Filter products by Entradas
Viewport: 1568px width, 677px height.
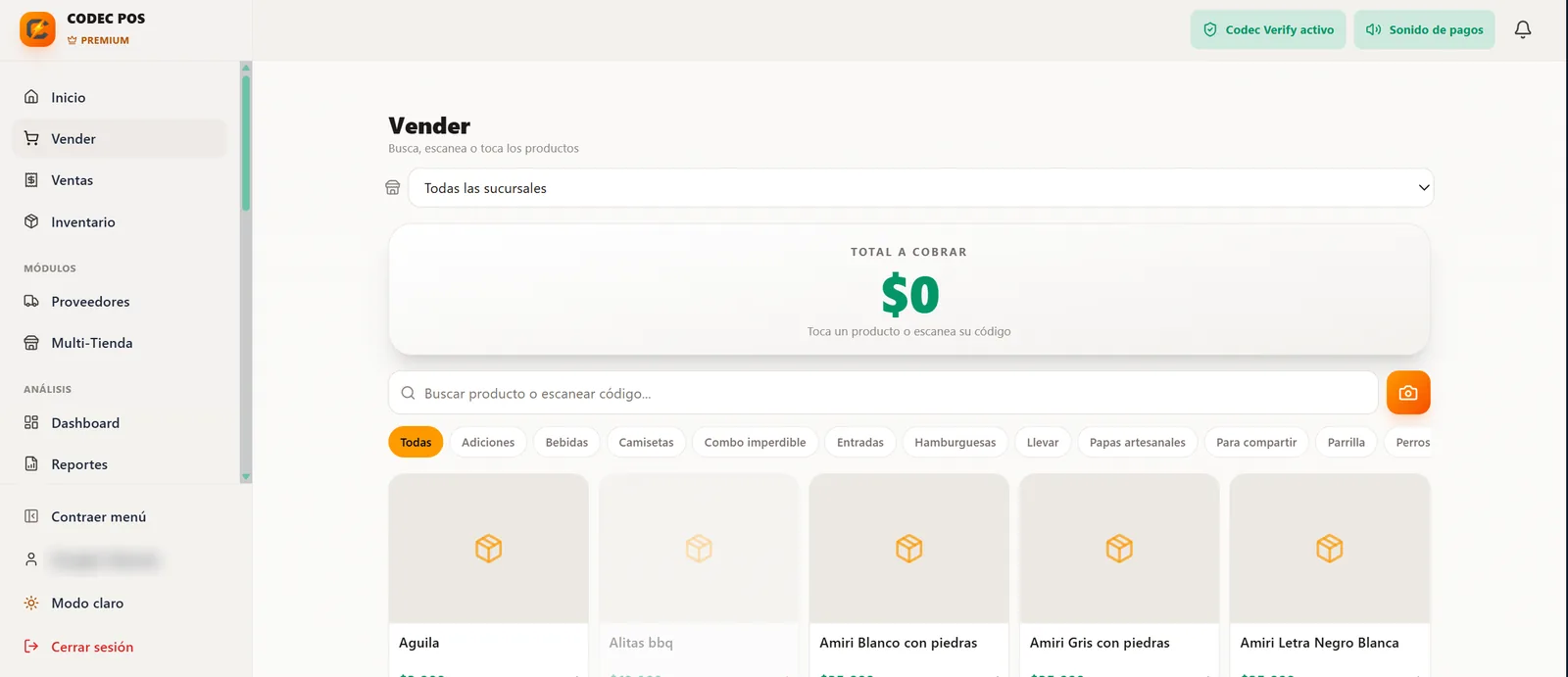[x=860, y=442]
